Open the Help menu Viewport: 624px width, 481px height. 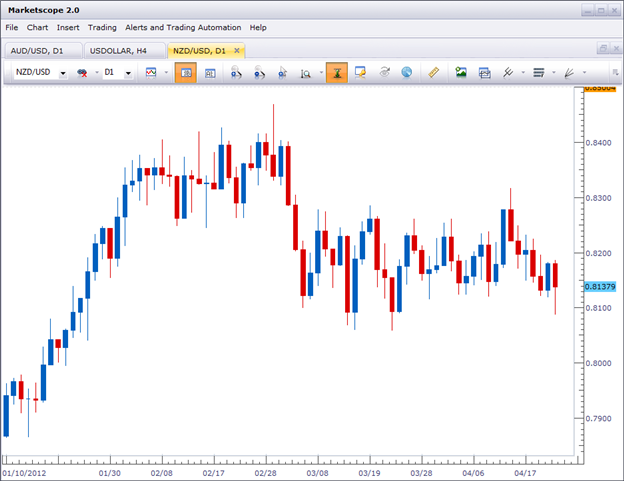[x=258, y=27]
